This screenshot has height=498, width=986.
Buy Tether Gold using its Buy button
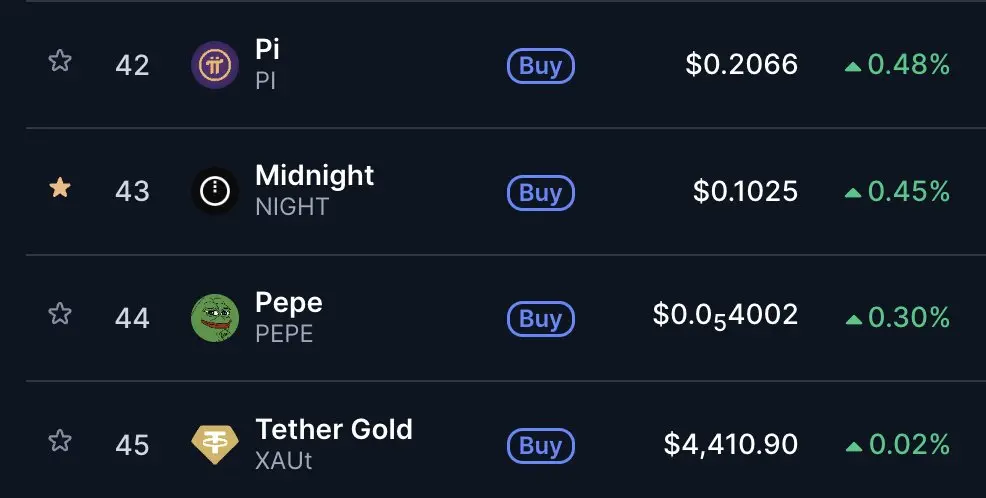pos(541,445)
